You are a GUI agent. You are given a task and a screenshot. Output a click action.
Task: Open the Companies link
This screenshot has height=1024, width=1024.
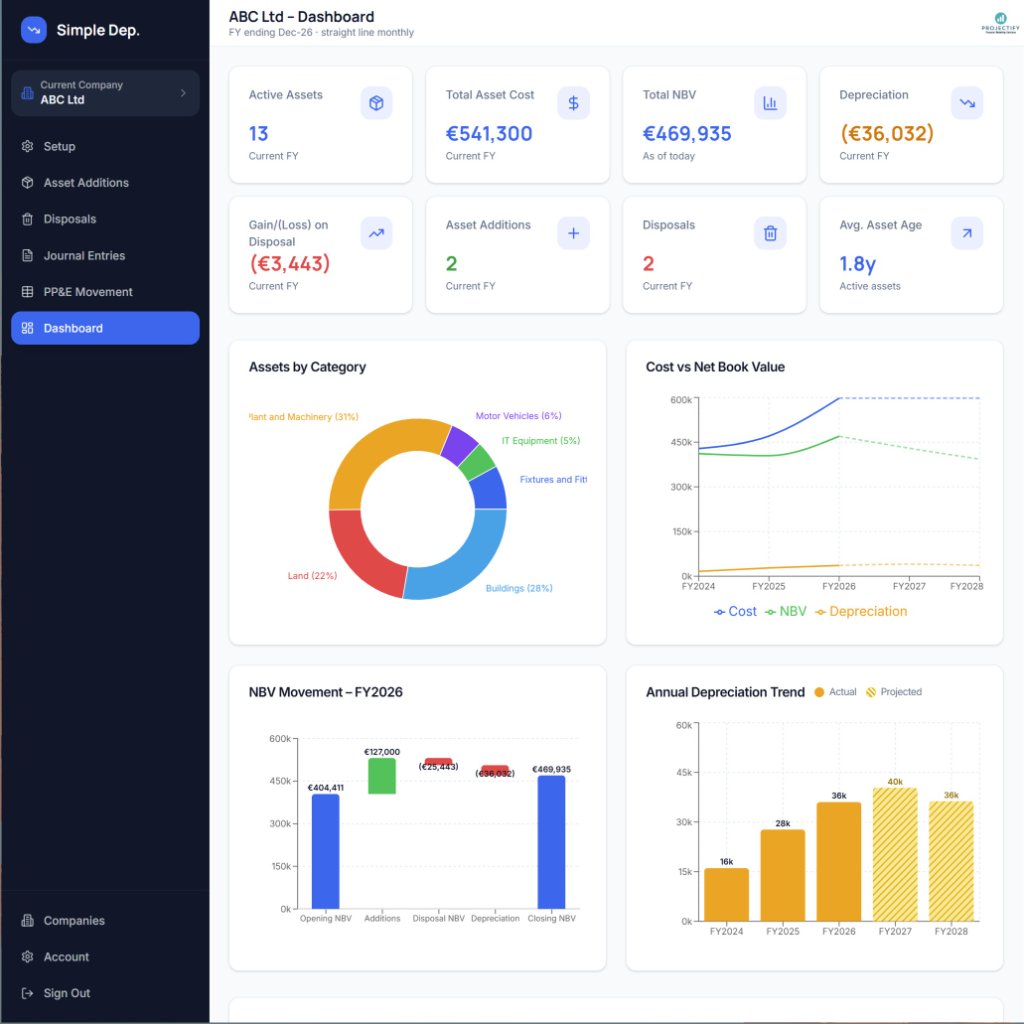click(105, 920)
